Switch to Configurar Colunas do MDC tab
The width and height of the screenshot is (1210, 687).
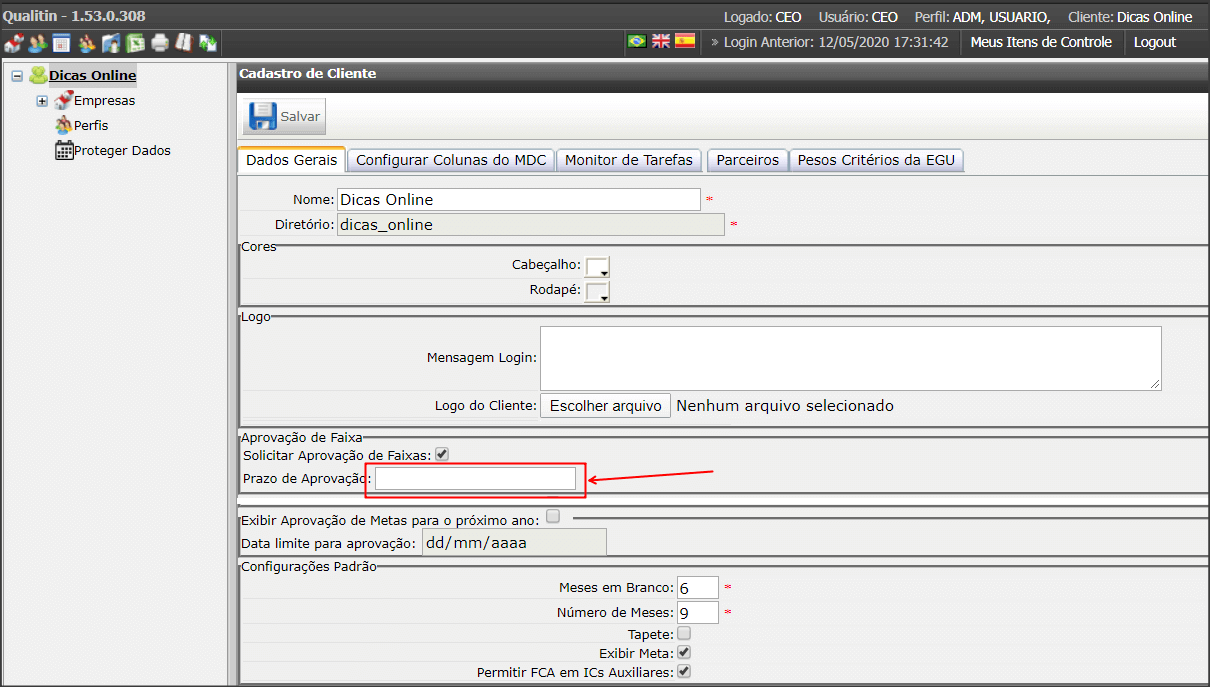(x=451, y=160)
